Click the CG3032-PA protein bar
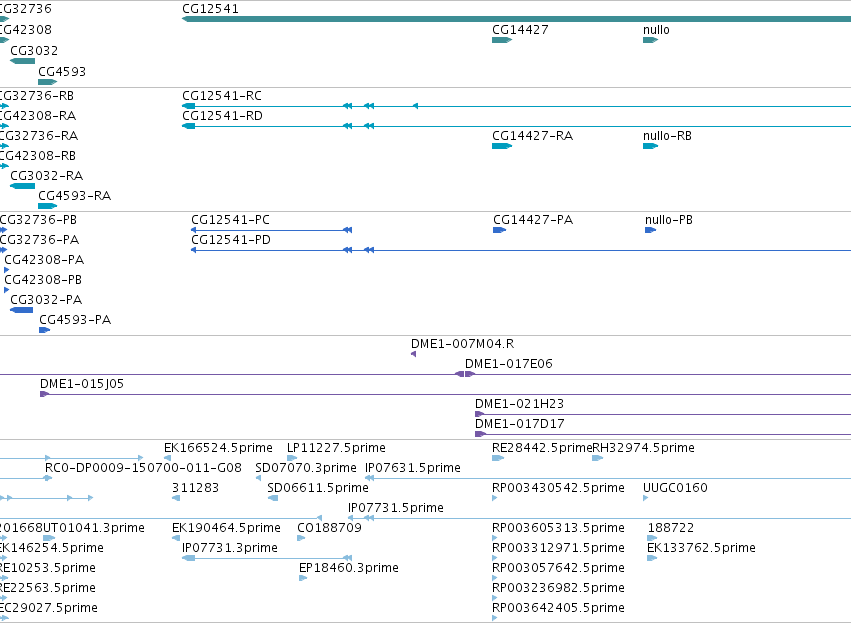Viewport: 851px width, 623px height. (22, 310)
